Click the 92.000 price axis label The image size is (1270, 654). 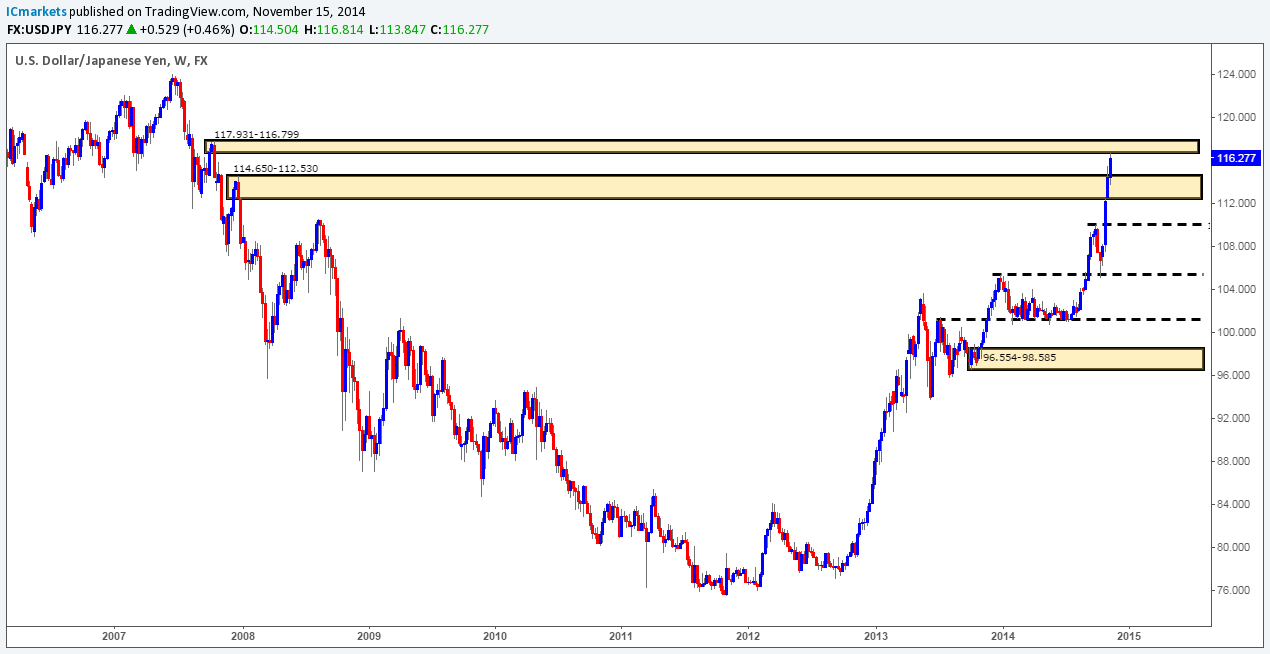click(x=1232, y=418)
